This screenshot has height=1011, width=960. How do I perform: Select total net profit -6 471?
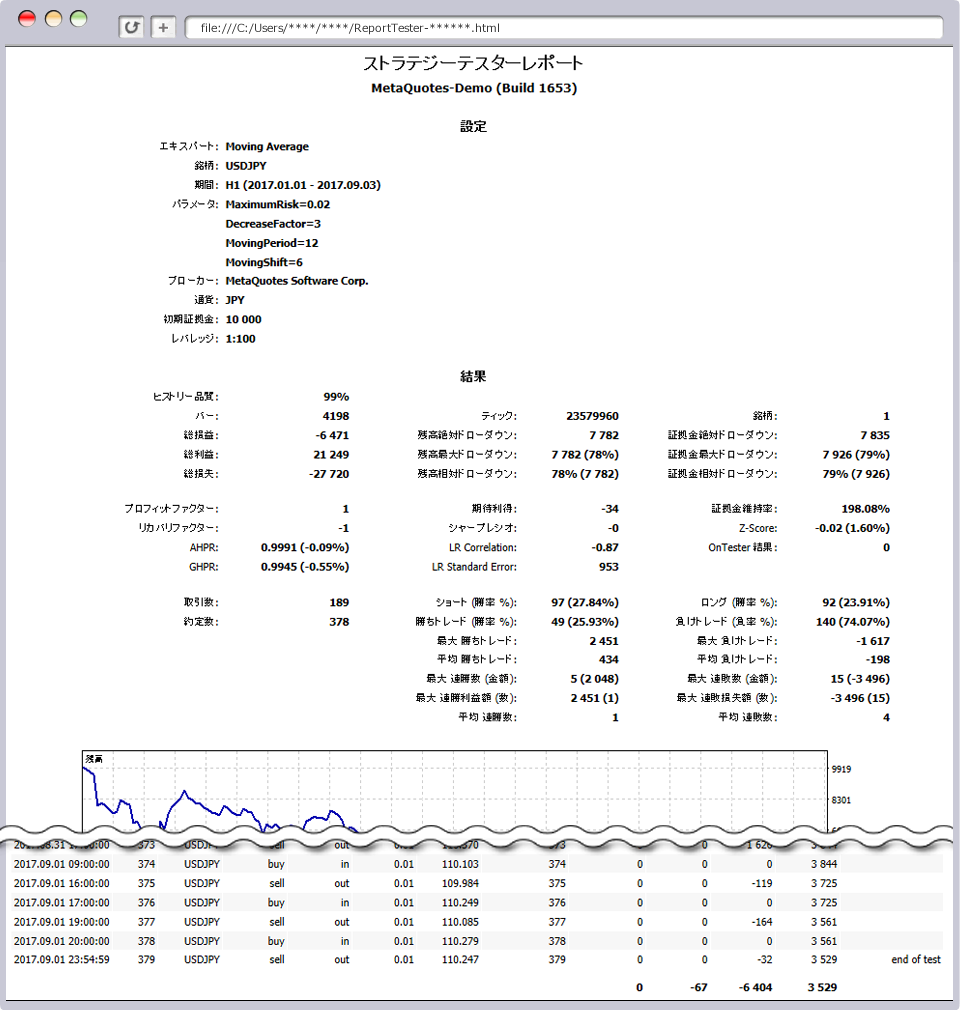pos(332,435)
